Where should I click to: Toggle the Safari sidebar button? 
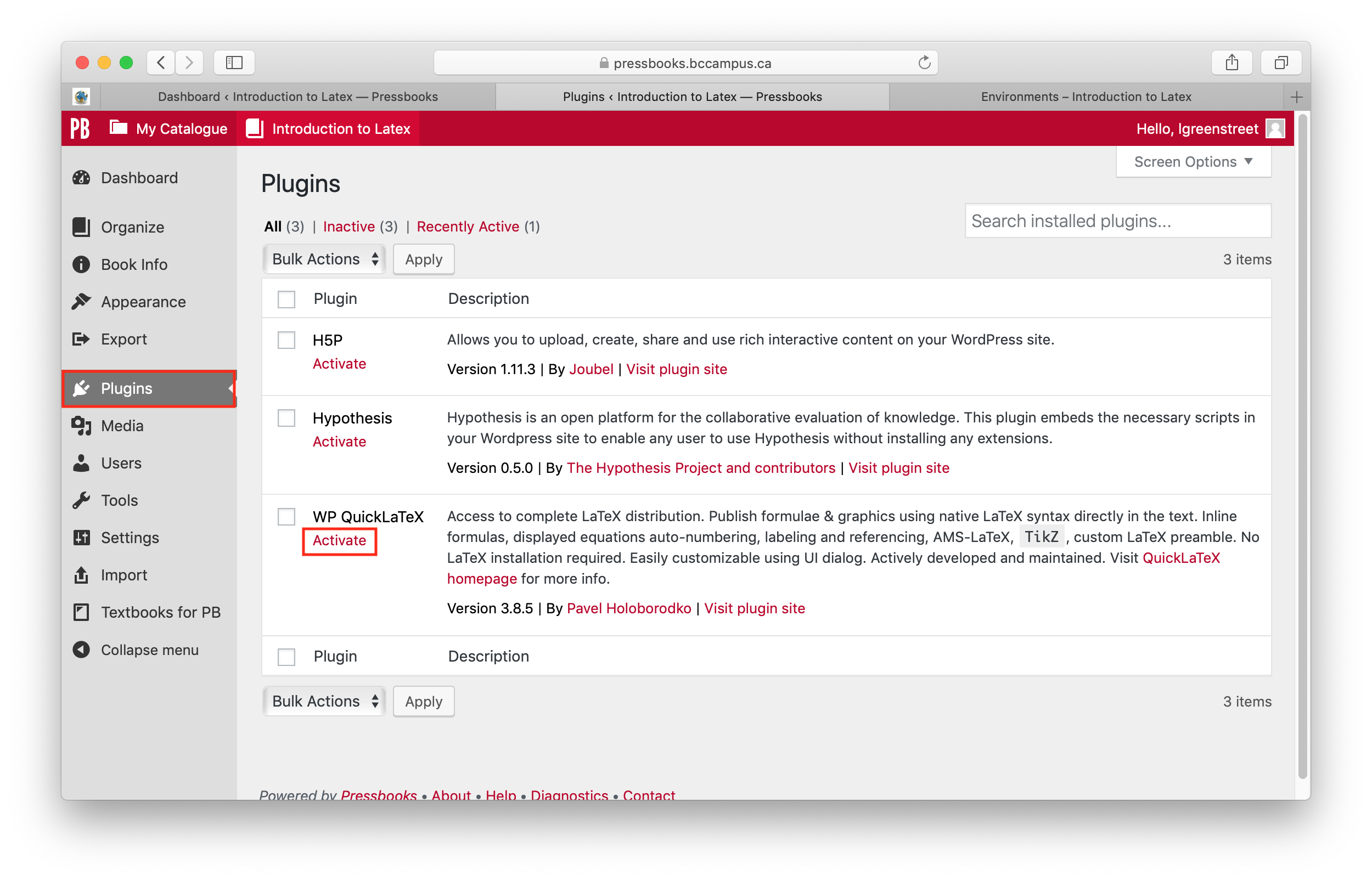pyautogui.click(x=234, y=63)
